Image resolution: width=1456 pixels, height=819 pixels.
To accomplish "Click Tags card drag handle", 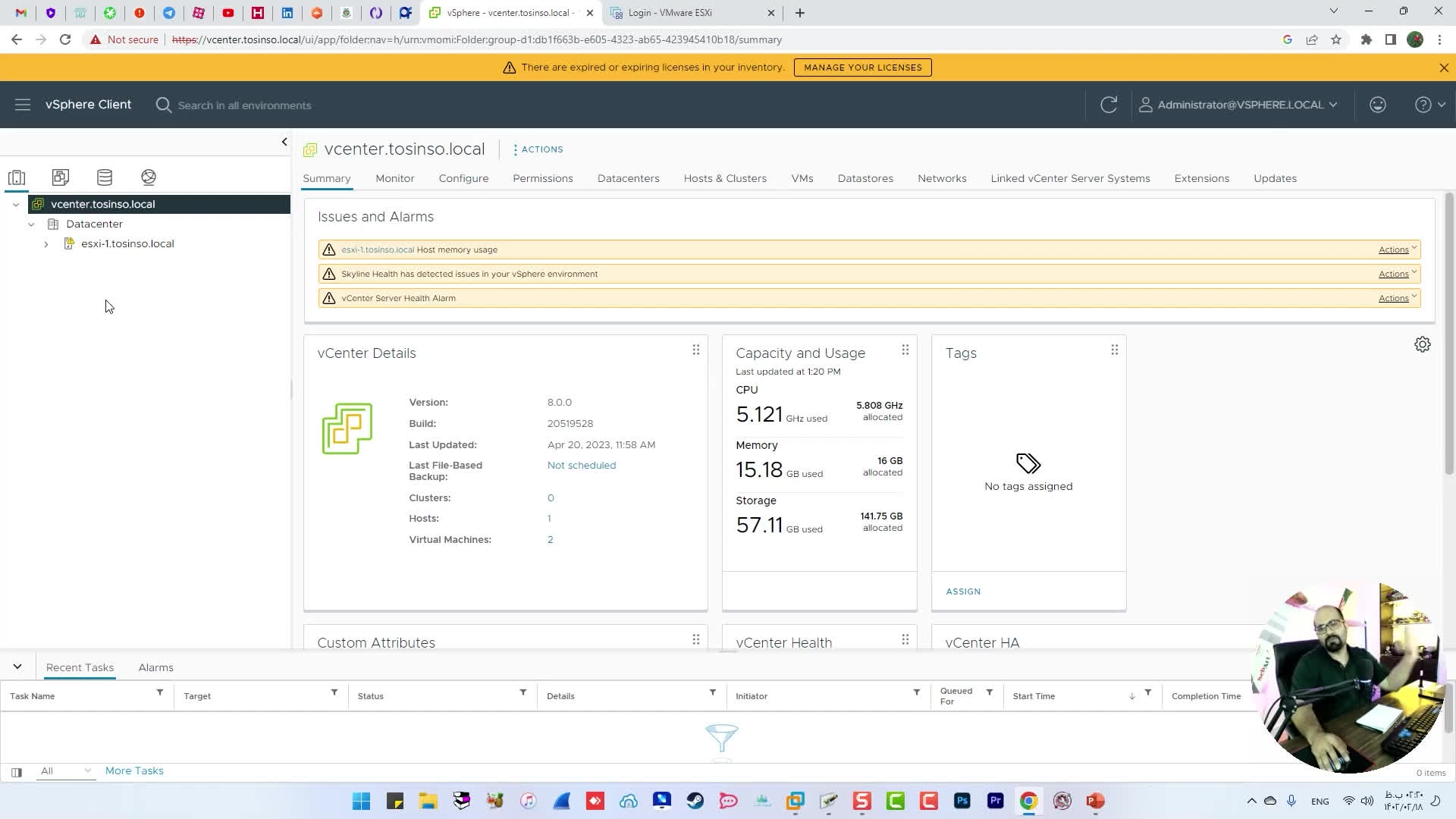I will [1114, 350].
